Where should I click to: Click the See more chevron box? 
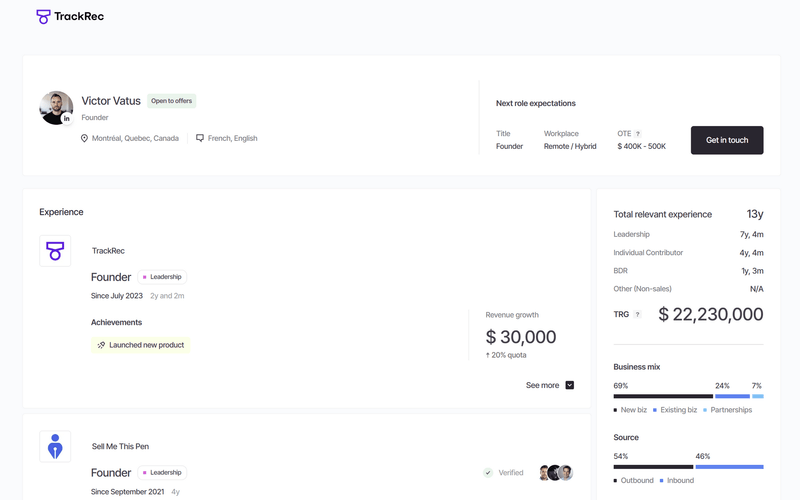(570, 385)
